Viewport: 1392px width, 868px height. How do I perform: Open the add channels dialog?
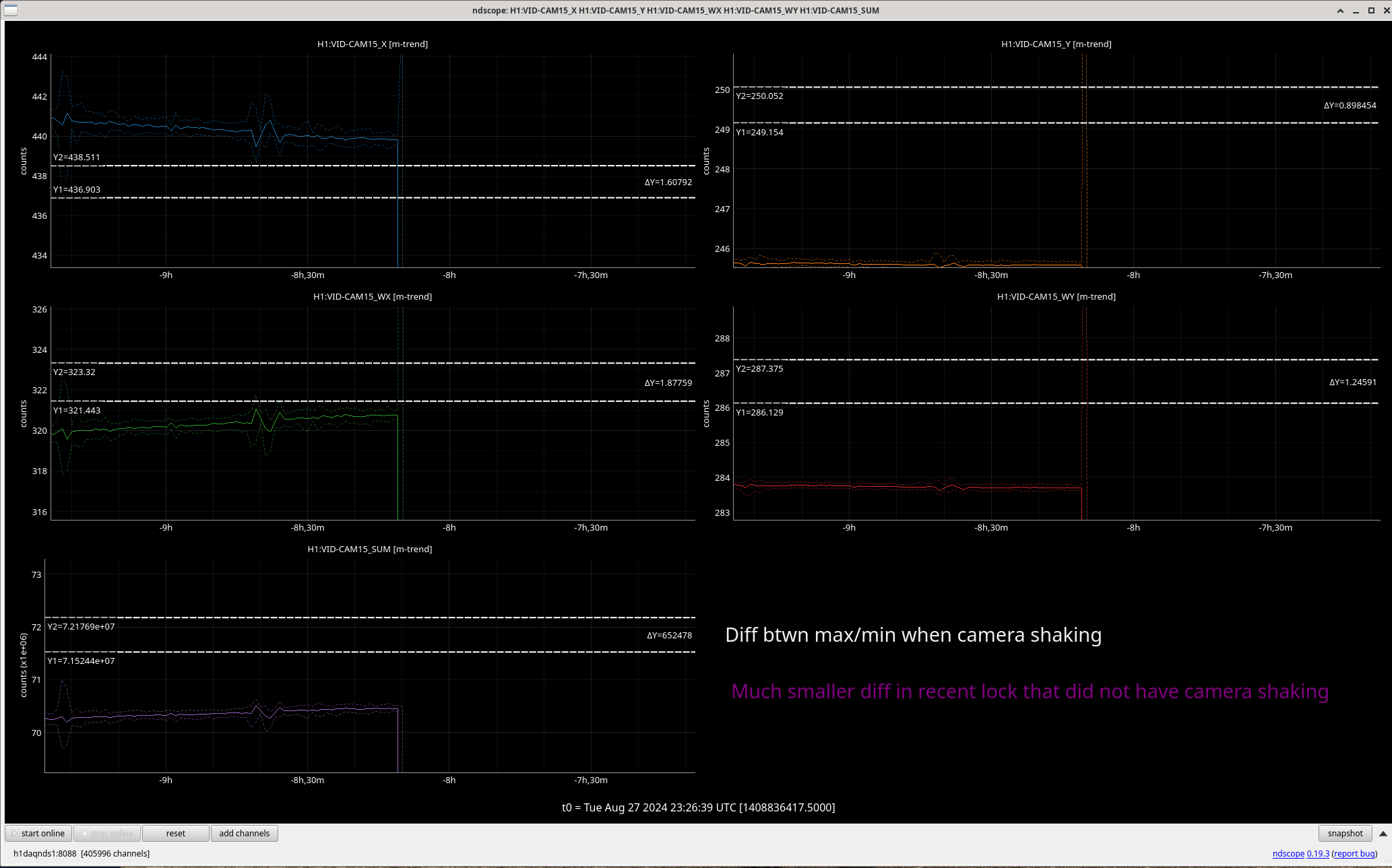245,833
